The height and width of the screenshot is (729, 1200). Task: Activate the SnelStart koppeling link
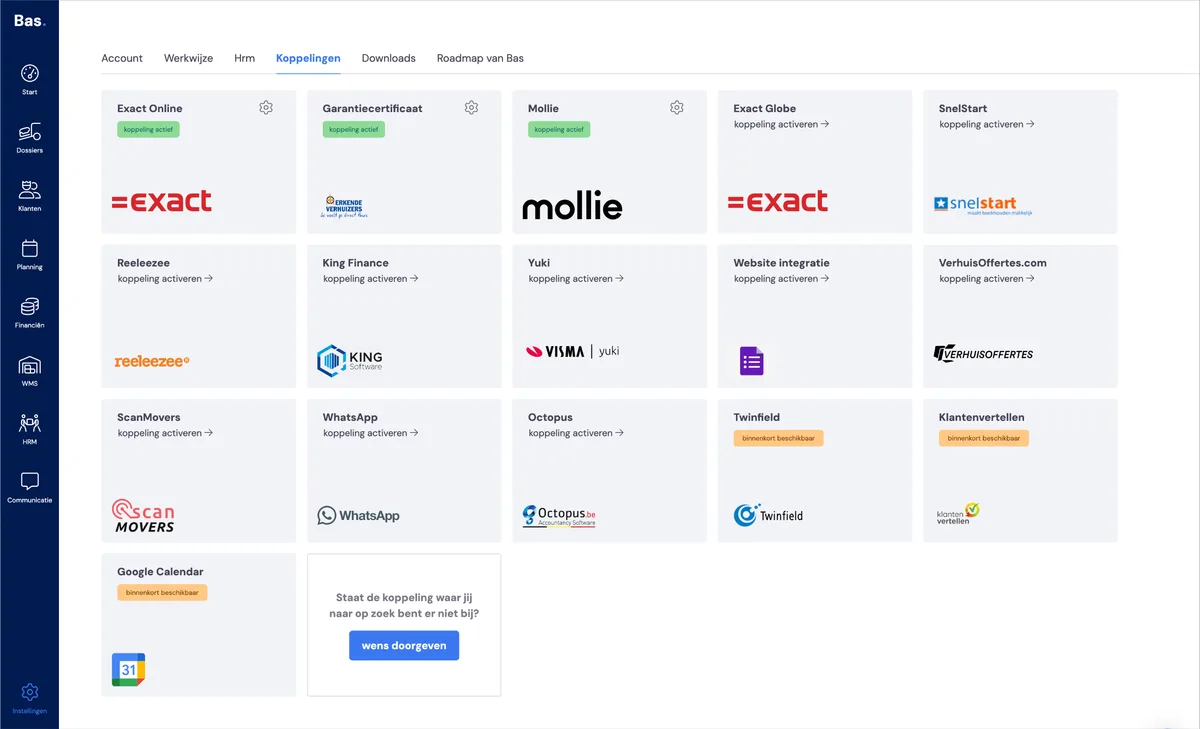click(x=987, y=125)
